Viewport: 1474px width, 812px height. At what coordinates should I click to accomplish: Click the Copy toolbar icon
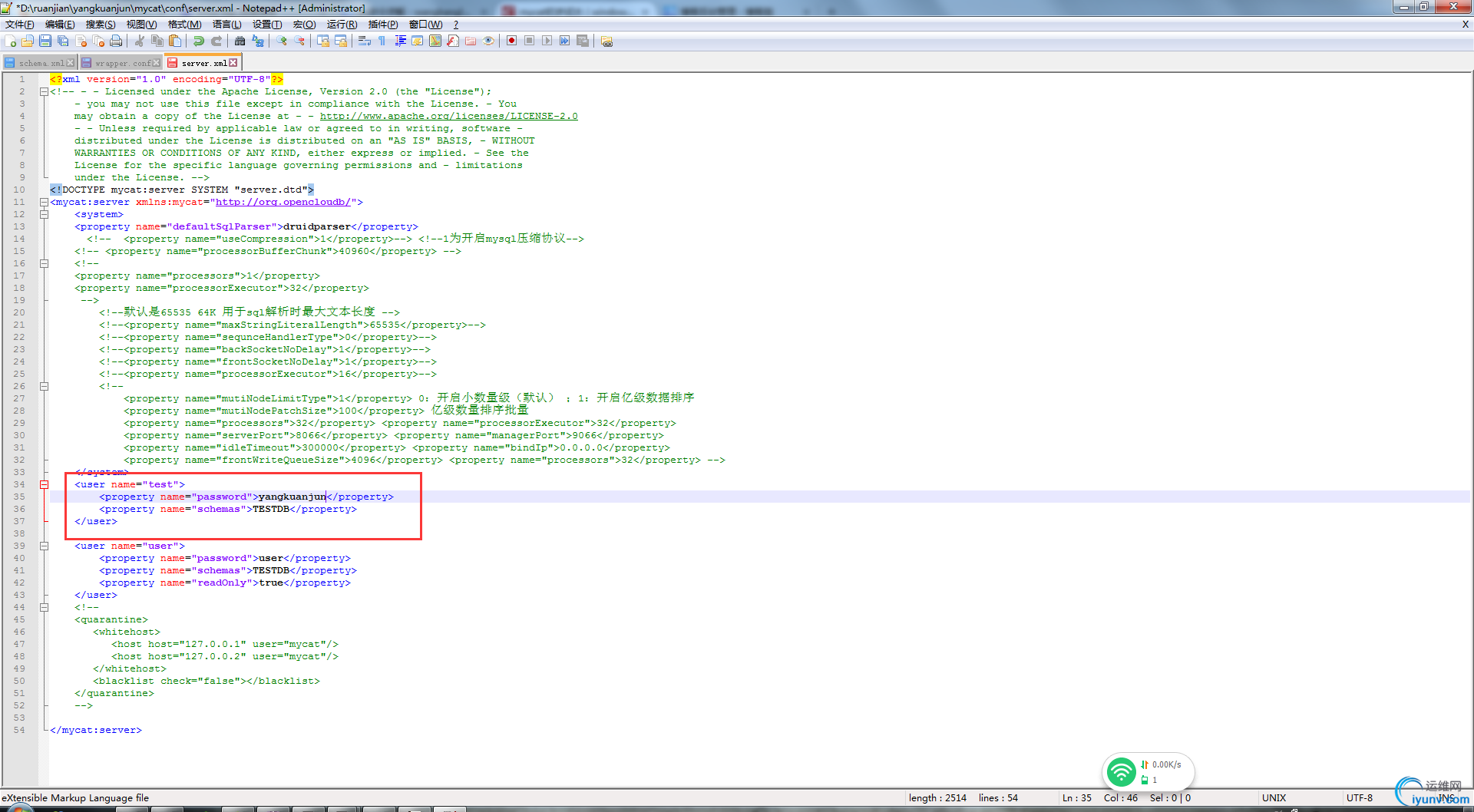tap(157, 41)
